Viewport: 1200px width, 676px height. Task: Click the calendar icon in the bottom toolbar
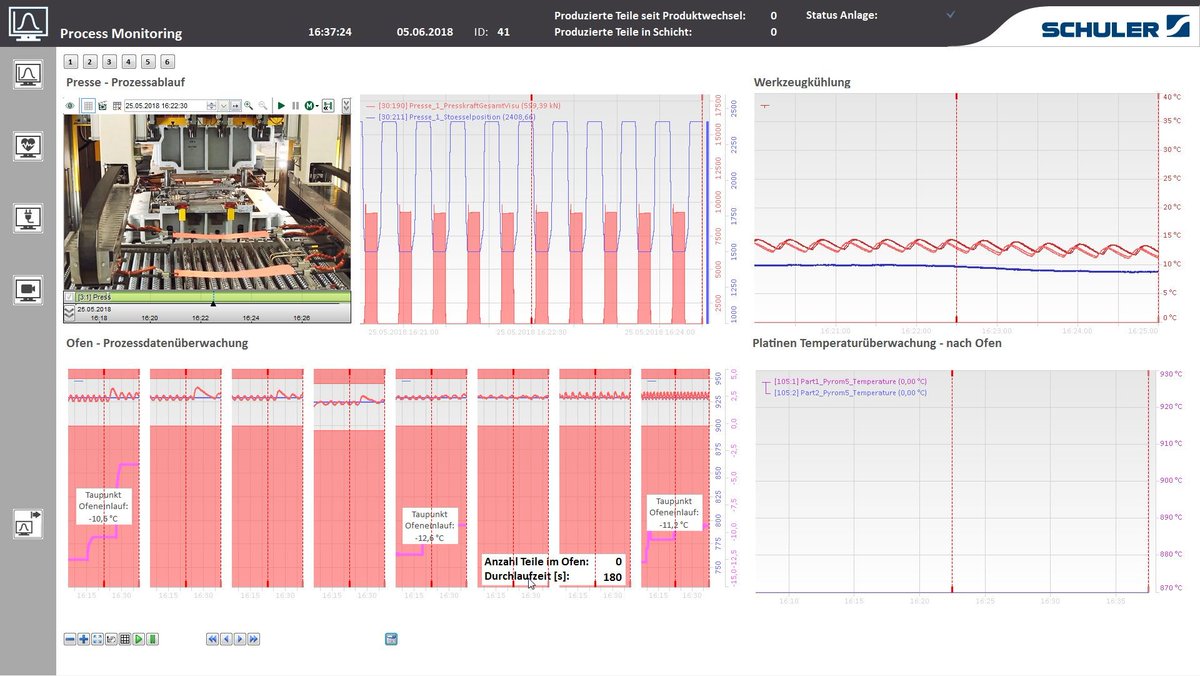(391, 639)
